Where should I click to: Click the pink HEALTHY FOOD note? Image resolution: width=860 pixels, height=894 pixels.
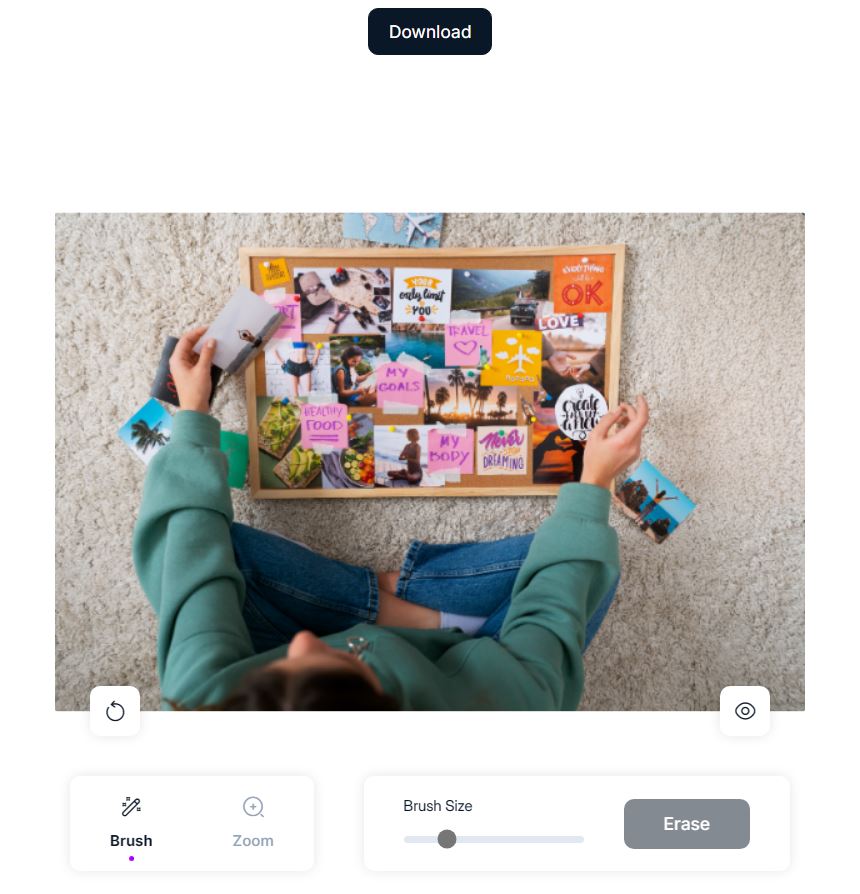[x=324, y=425]
